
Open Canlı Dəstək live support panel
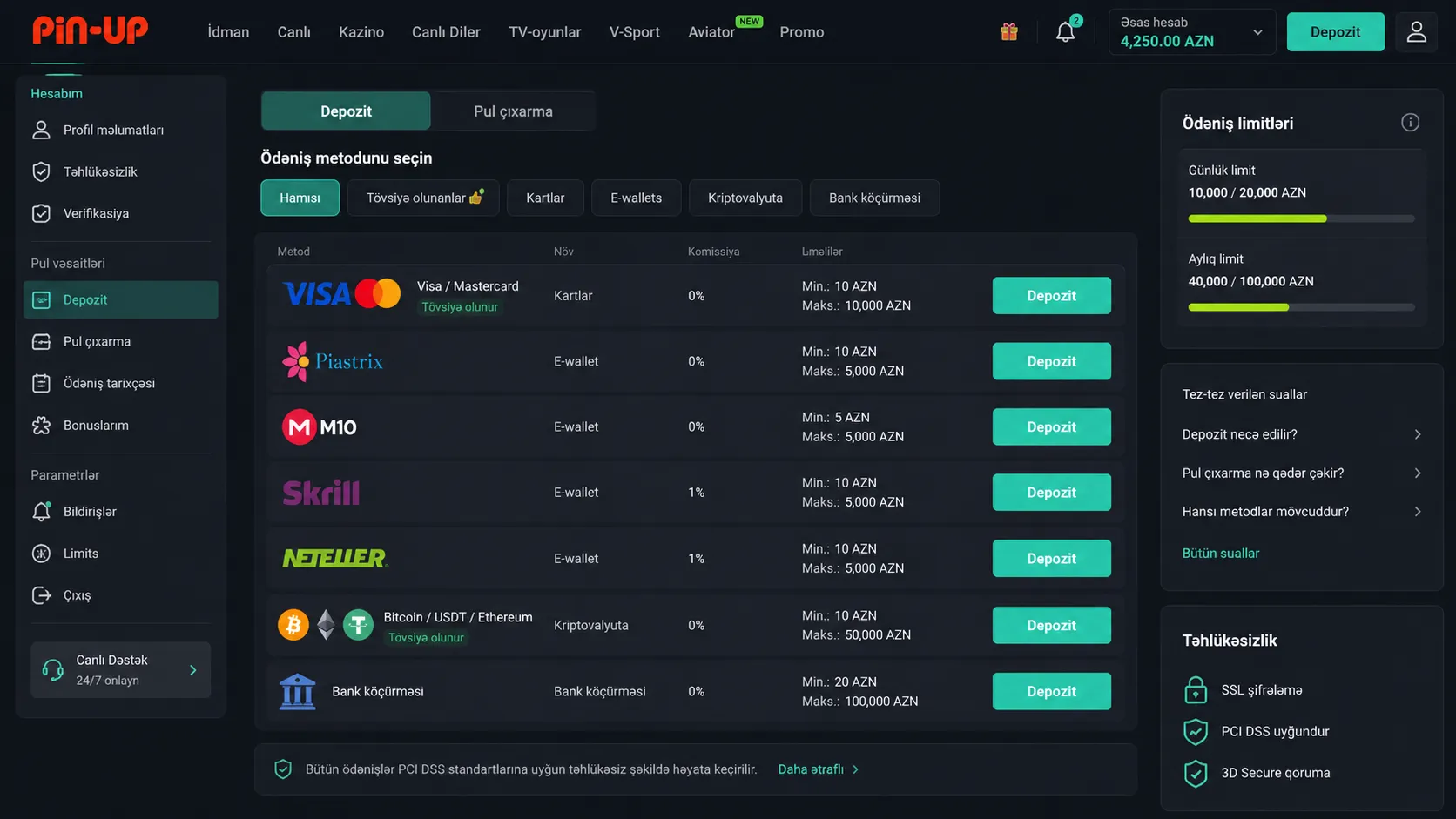(120, 670)
